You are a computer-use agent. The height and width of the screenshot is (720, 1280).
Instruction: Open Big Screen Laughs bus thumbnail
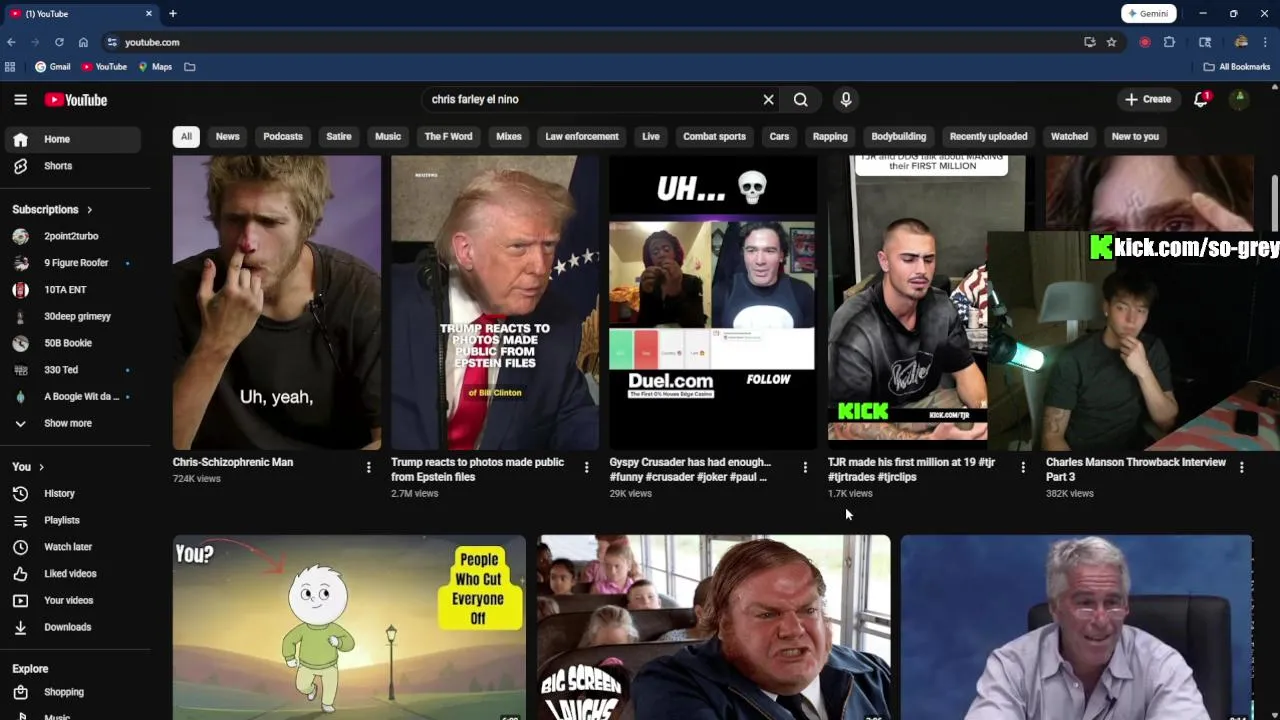coord(714,627)
